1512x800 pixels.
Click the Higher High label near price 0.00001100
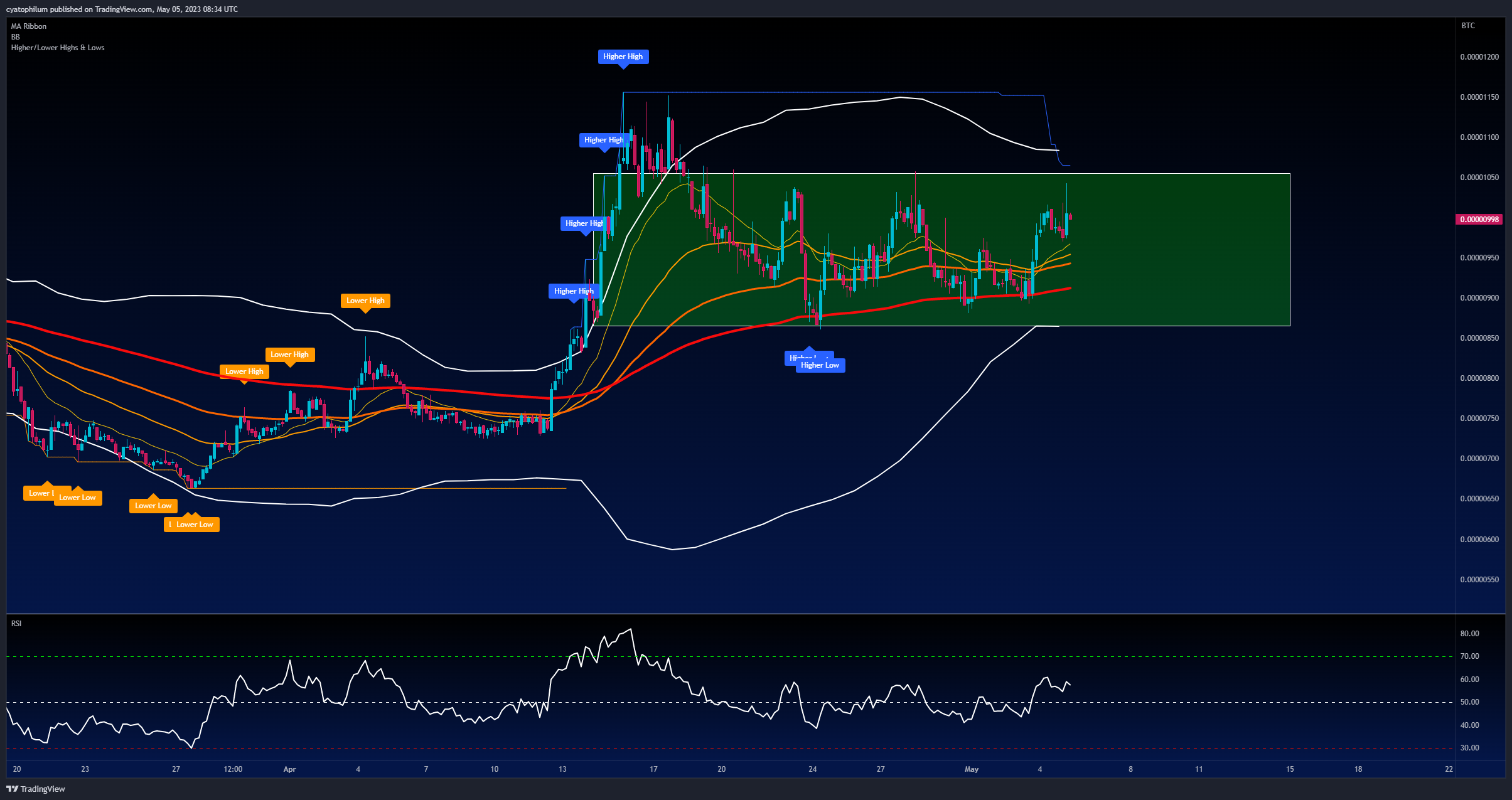click(x=604, y=140)
